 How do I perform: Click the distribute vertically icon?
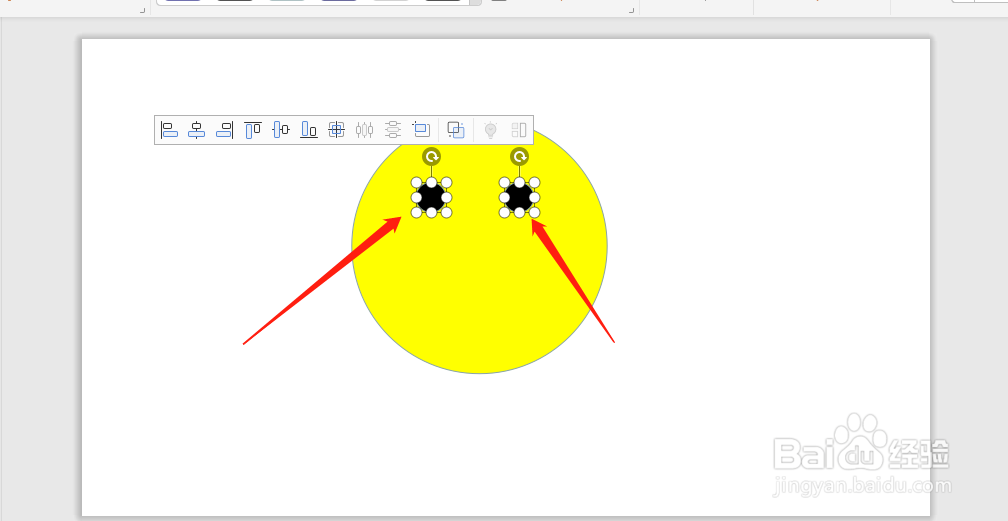pos(393,130)
